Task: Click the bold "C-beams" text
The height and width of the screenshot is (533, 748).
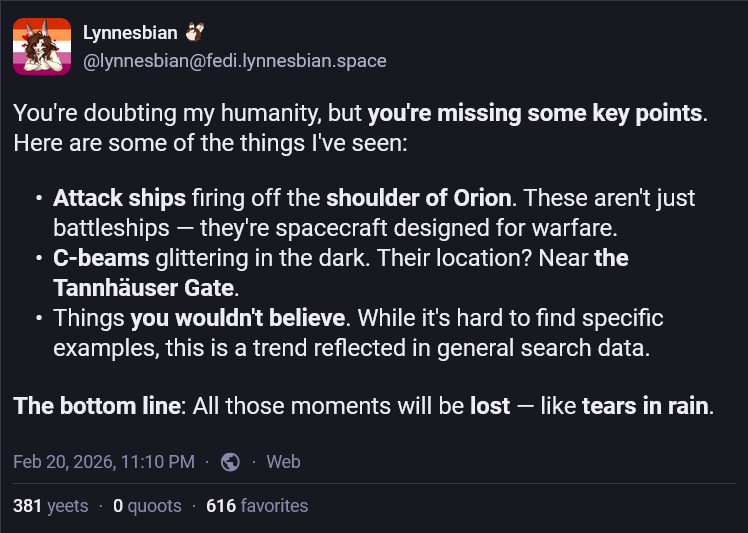Action: [101, 258]
